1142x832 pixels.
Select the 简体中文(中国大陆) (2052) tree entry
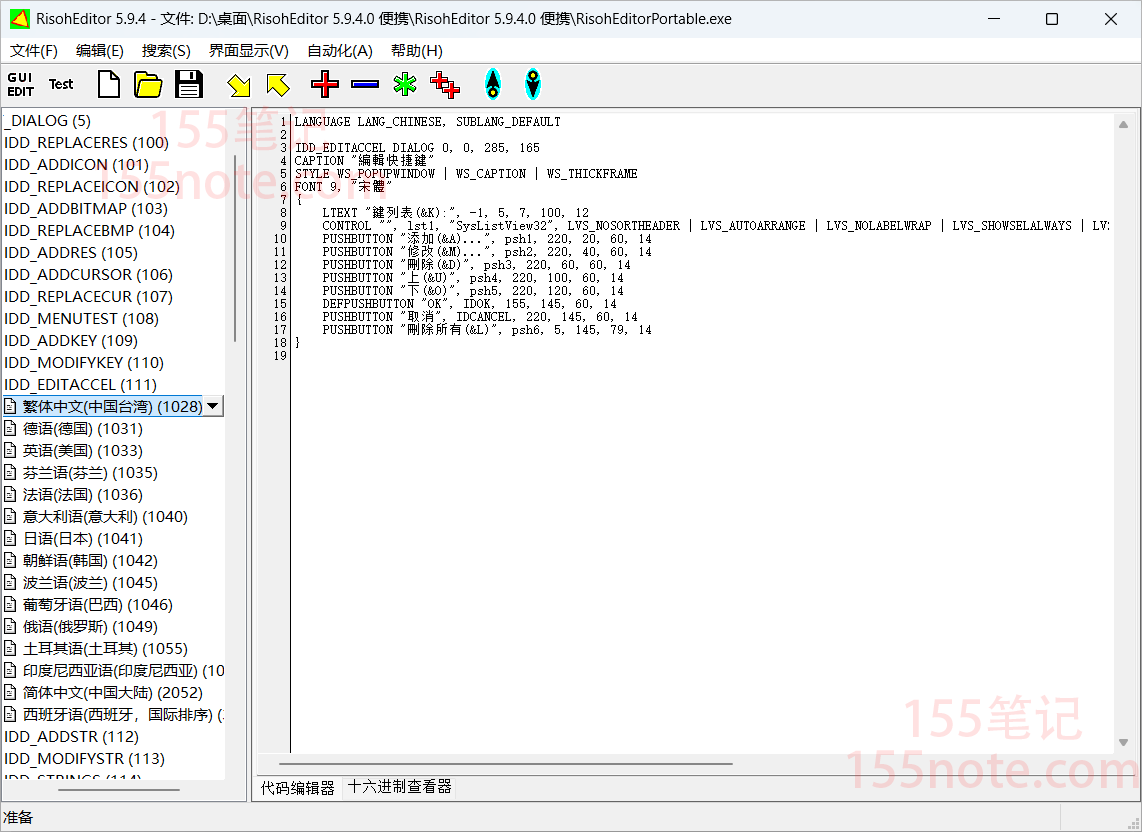tap(112, 693)
